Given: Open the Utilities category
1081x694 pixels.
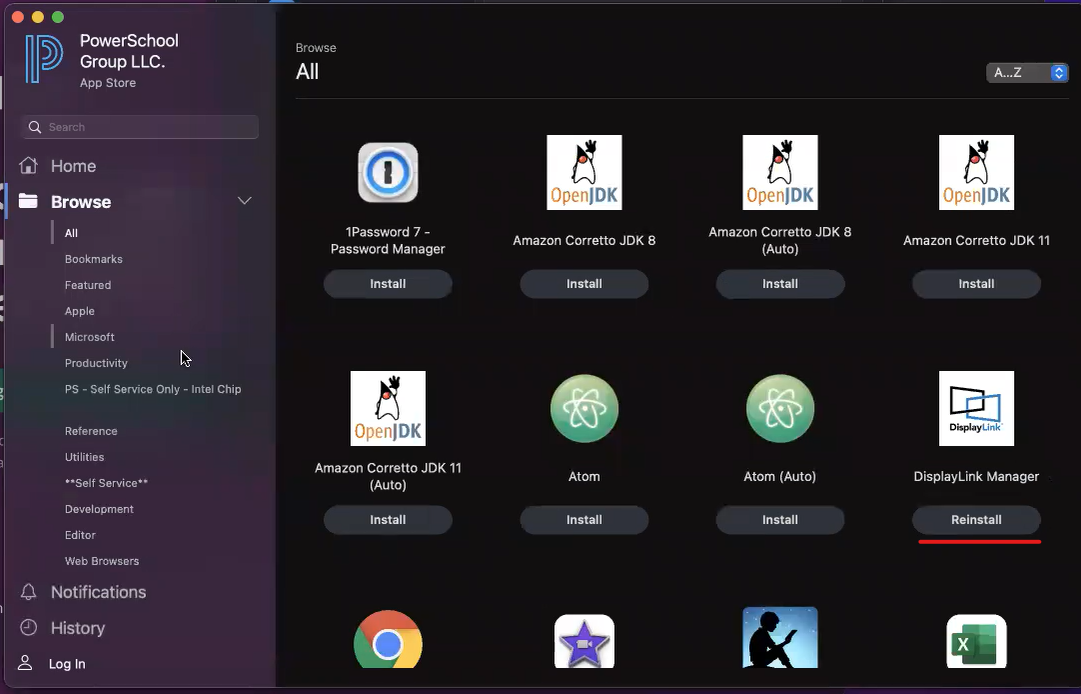Looking at the screenshot, I should (x=84, y=457).
